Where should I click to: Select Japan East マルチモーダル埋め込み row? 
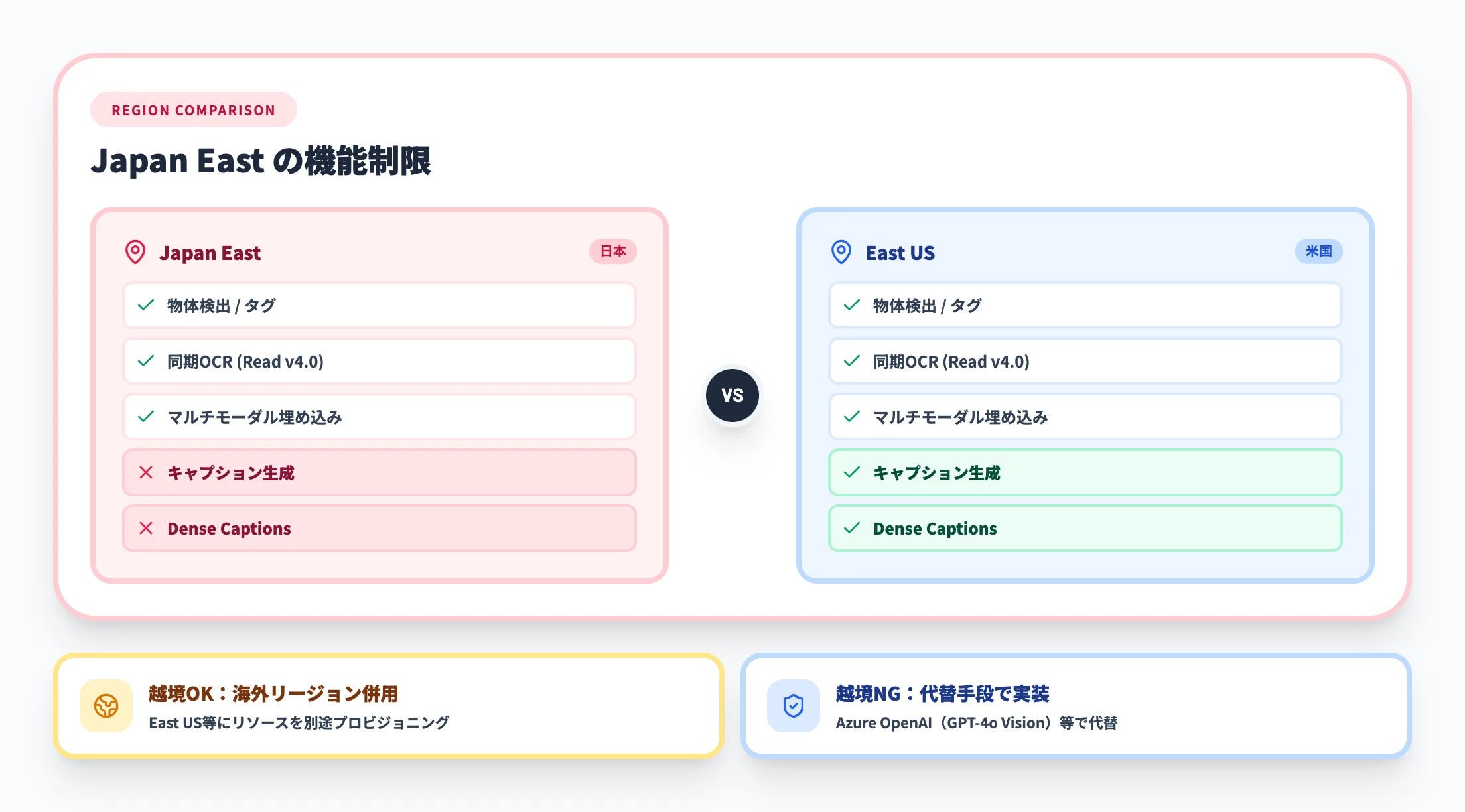coord(379,417)
